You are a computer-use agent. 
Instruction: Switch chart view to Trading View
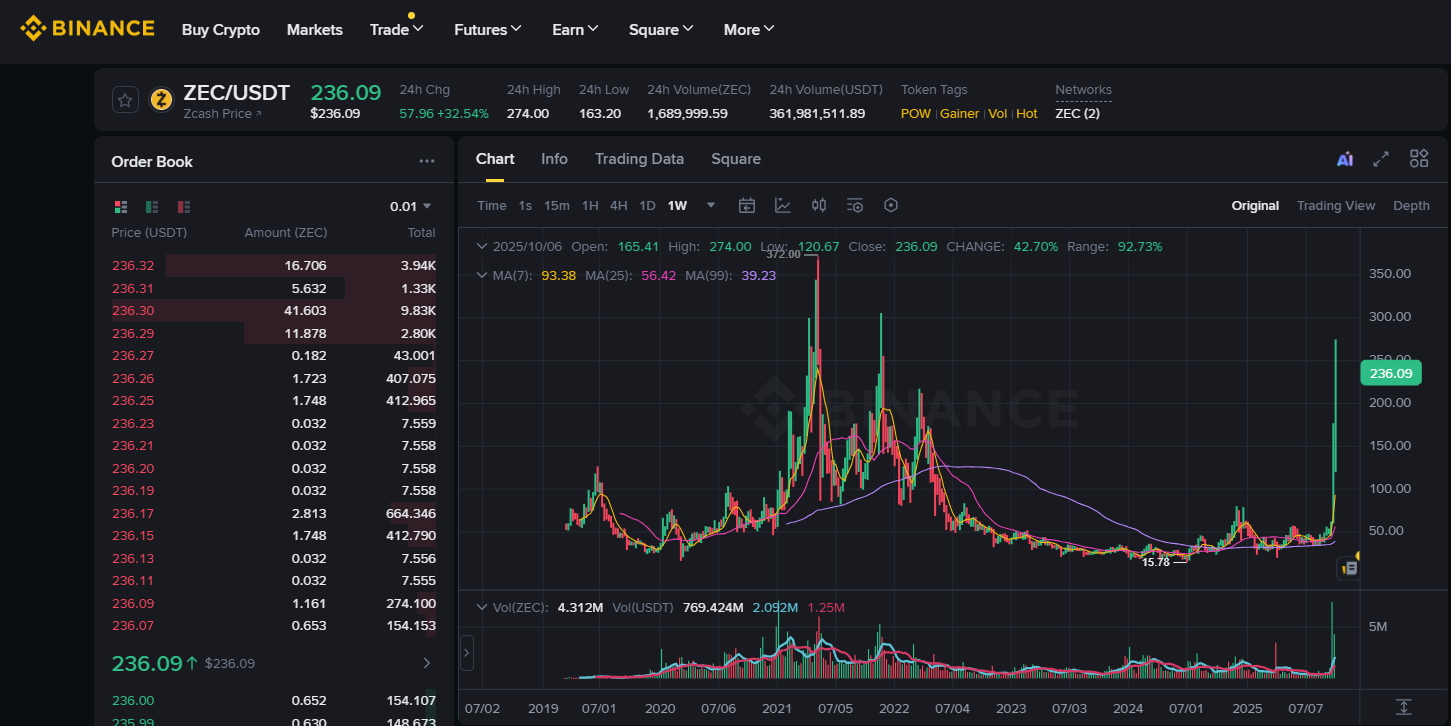(1335, 206)
